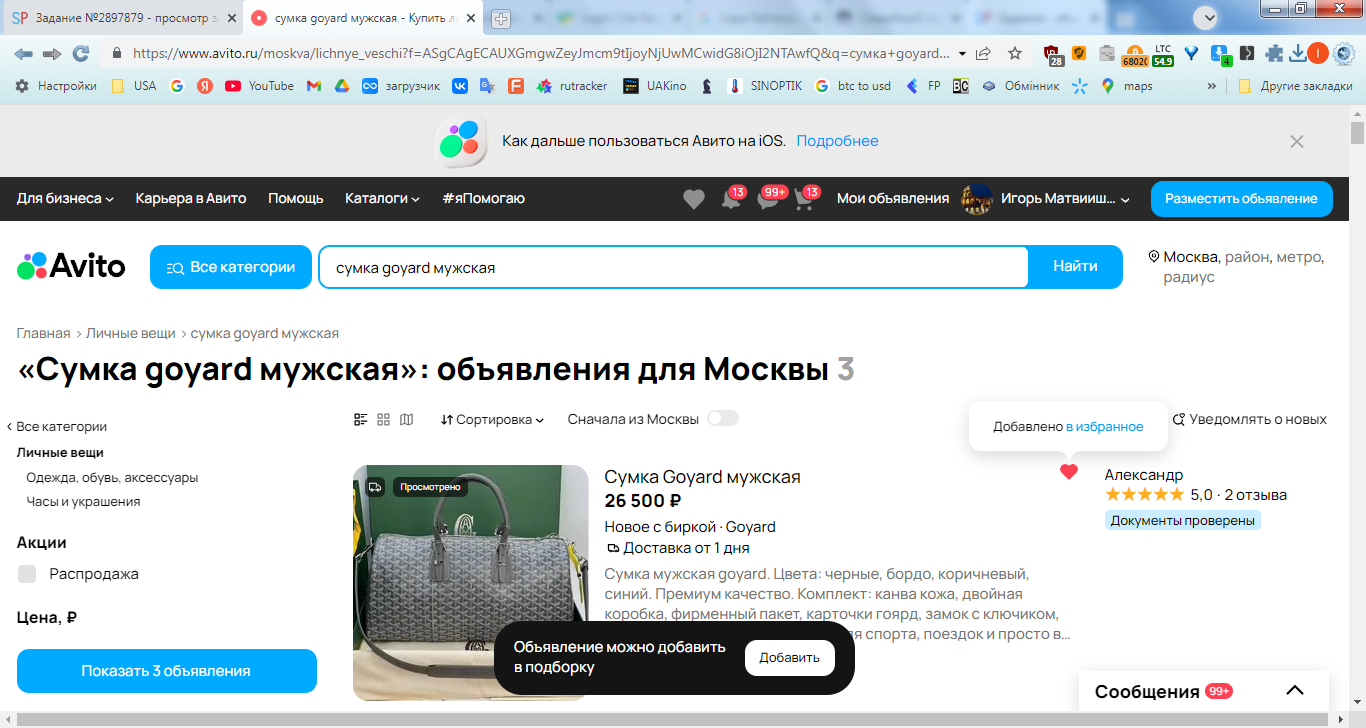
Task: Open the rutracker bookmark
Action: pos(572,86)
